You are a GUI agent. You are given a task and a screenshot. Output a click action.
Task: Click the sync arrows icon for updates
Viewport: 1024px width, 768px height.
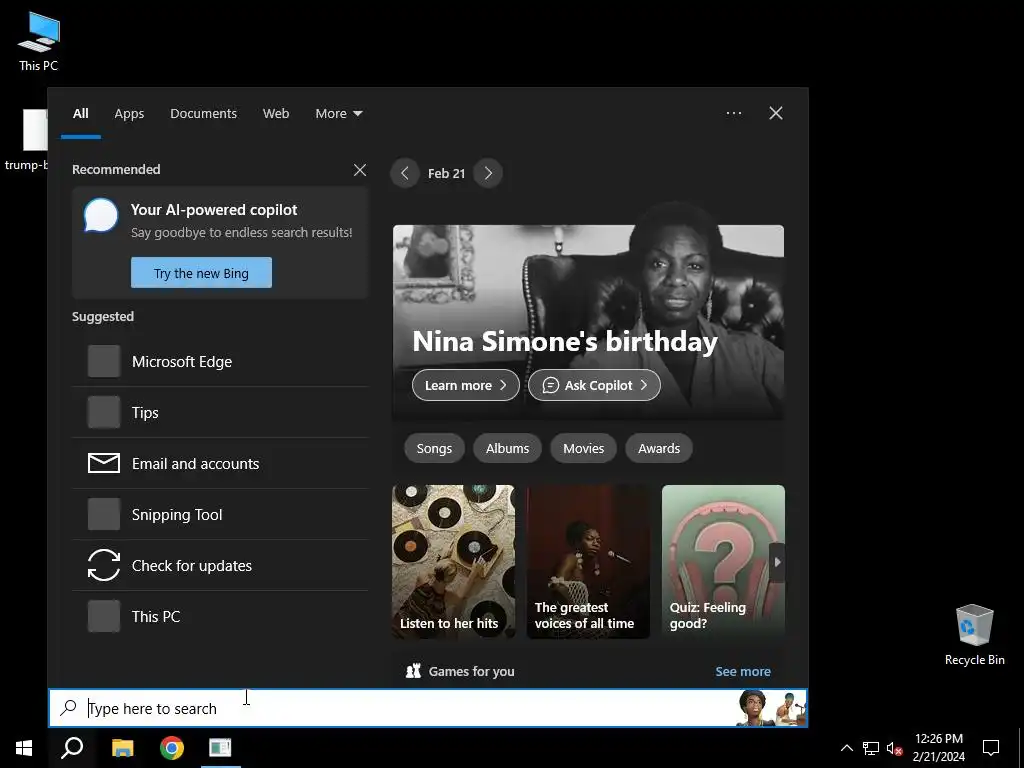pyautogui.click(x=104, y=565)
